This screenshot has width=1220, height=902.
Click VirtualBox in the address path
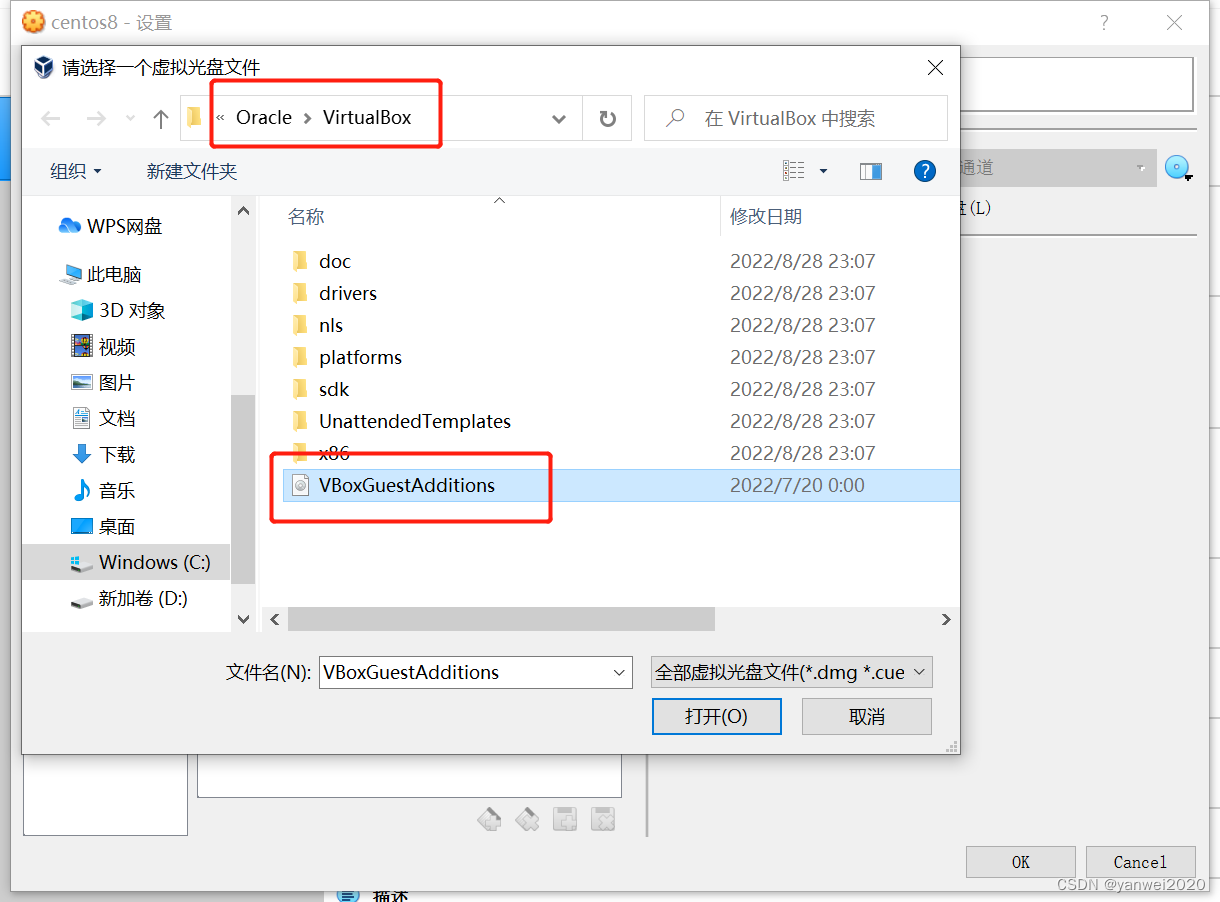point(367,117)
